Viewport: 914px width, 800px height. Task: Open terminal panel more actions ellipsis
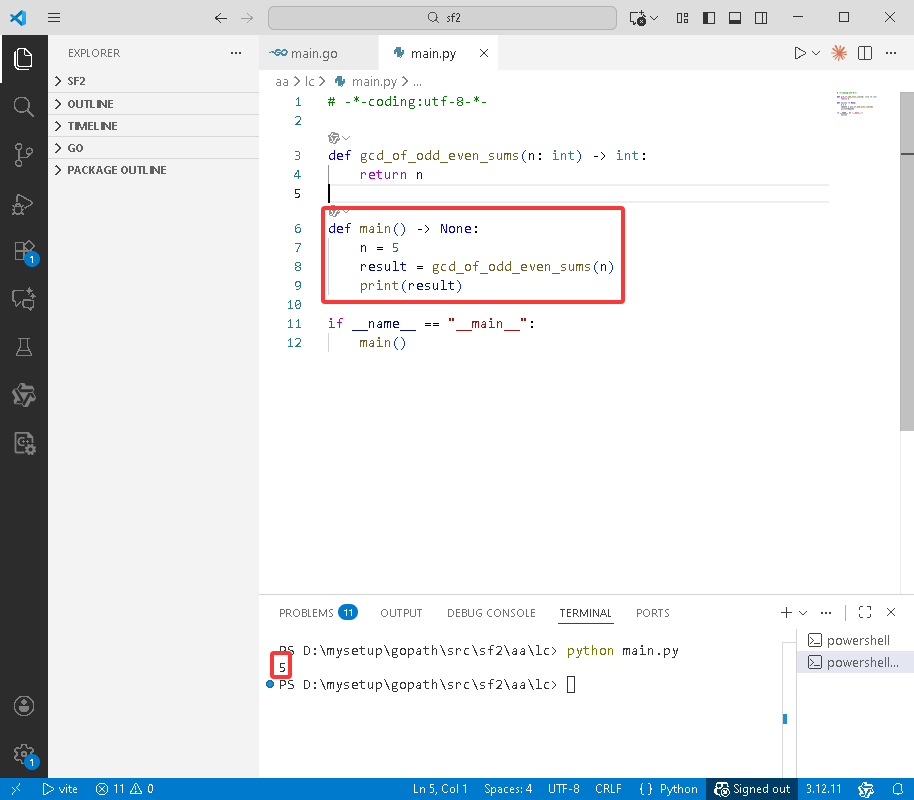pos(826,613)
